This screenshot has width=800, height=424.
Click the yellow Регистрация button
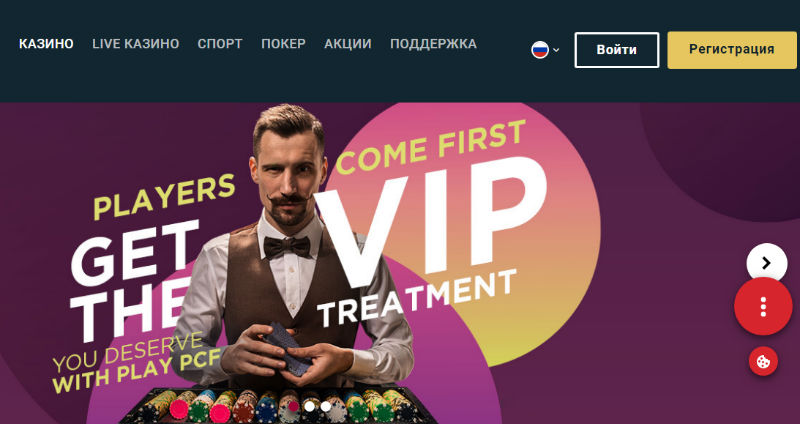[x=732, y=50]
